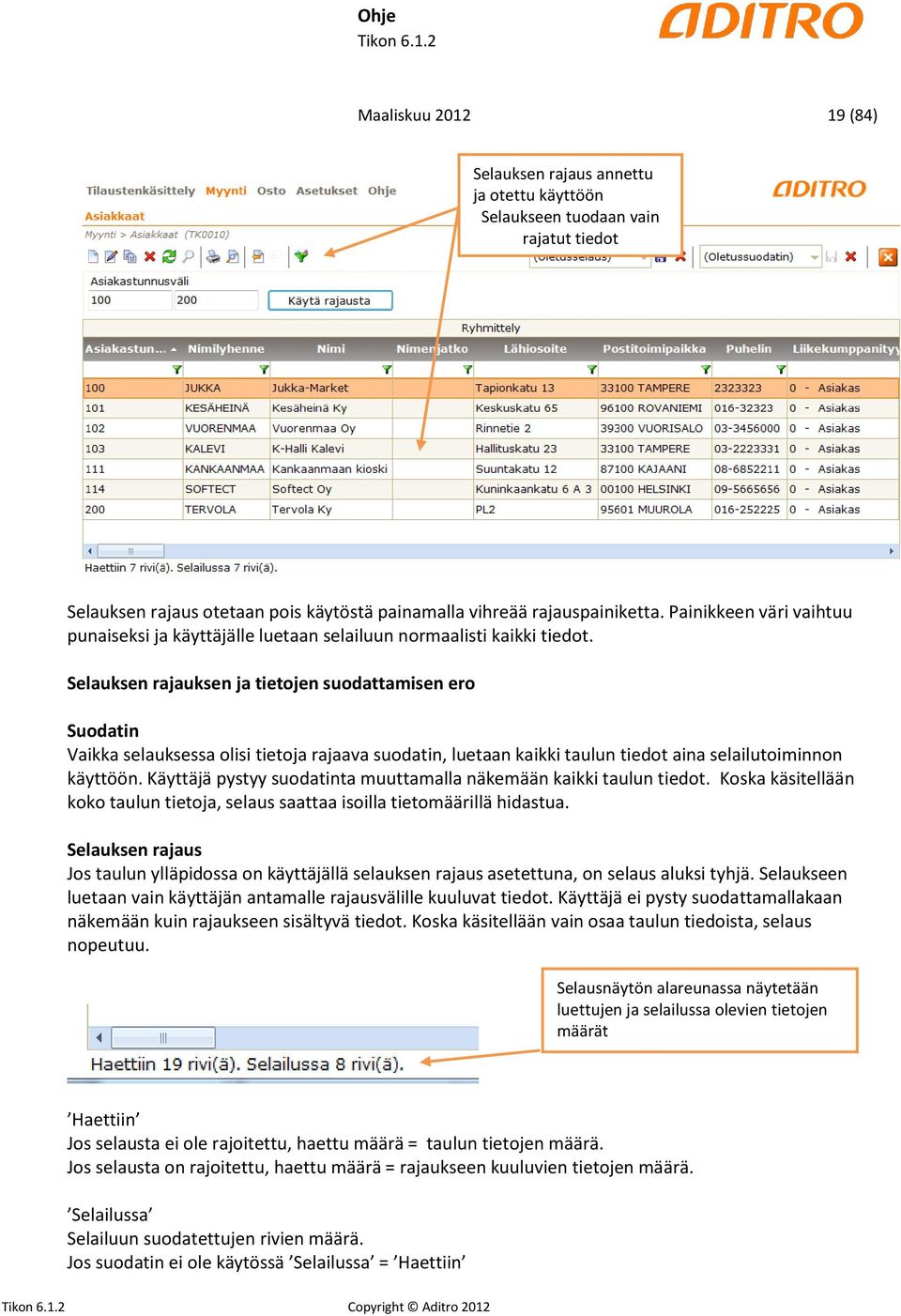The image size is (901, 1316).
Task: Sort by the Asiakastunnus column header
Action: click(x=131, y=349)
